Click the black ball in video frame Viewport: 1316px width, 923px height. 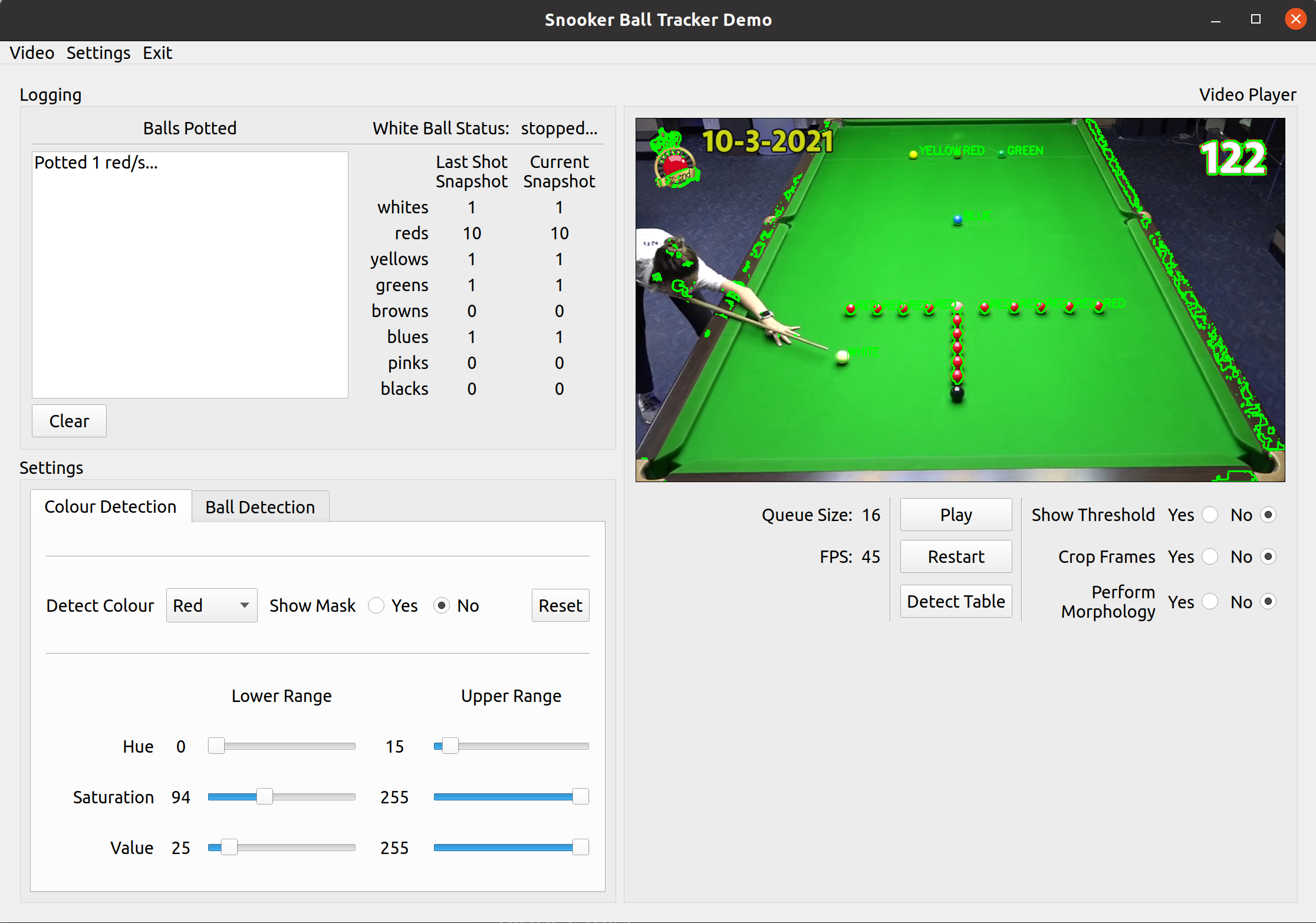pyautogui.click(x=957, y=392)
